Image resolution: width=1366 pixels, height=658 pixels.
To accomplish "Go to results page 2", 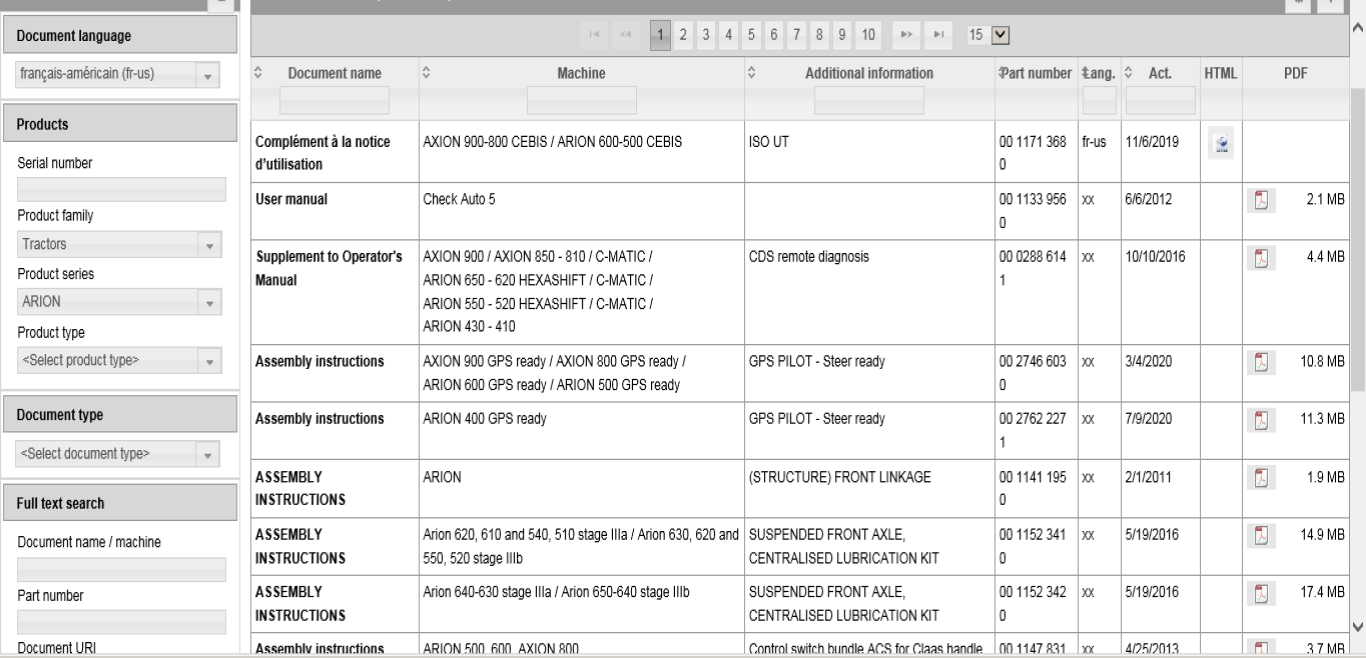I will coord(683,36).
